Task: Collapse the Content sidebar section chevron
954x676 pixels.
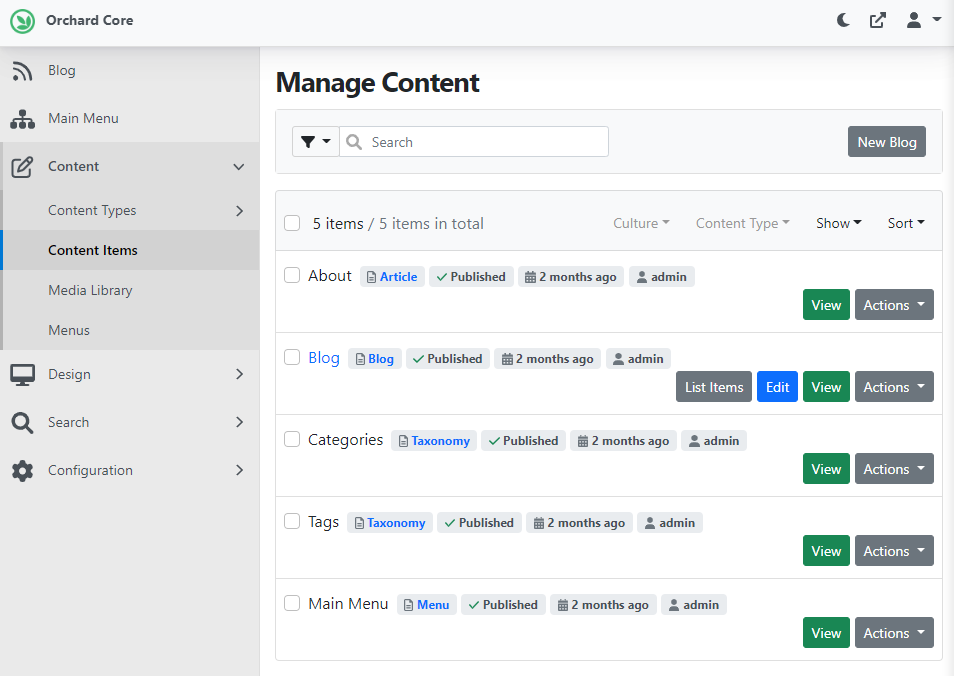Action: tap(238, 167)
